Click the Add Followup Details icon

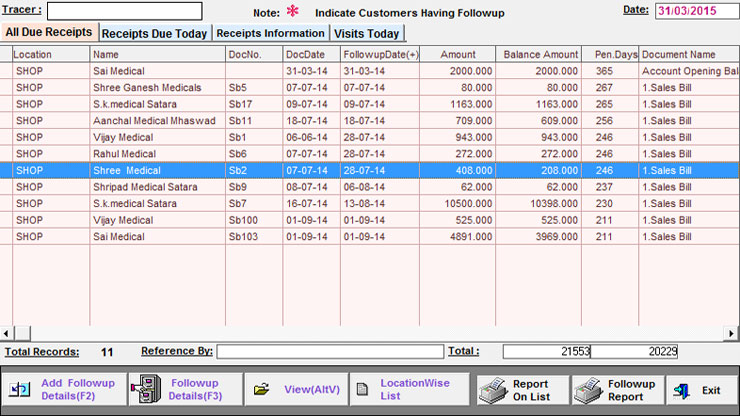pos(20,389)
